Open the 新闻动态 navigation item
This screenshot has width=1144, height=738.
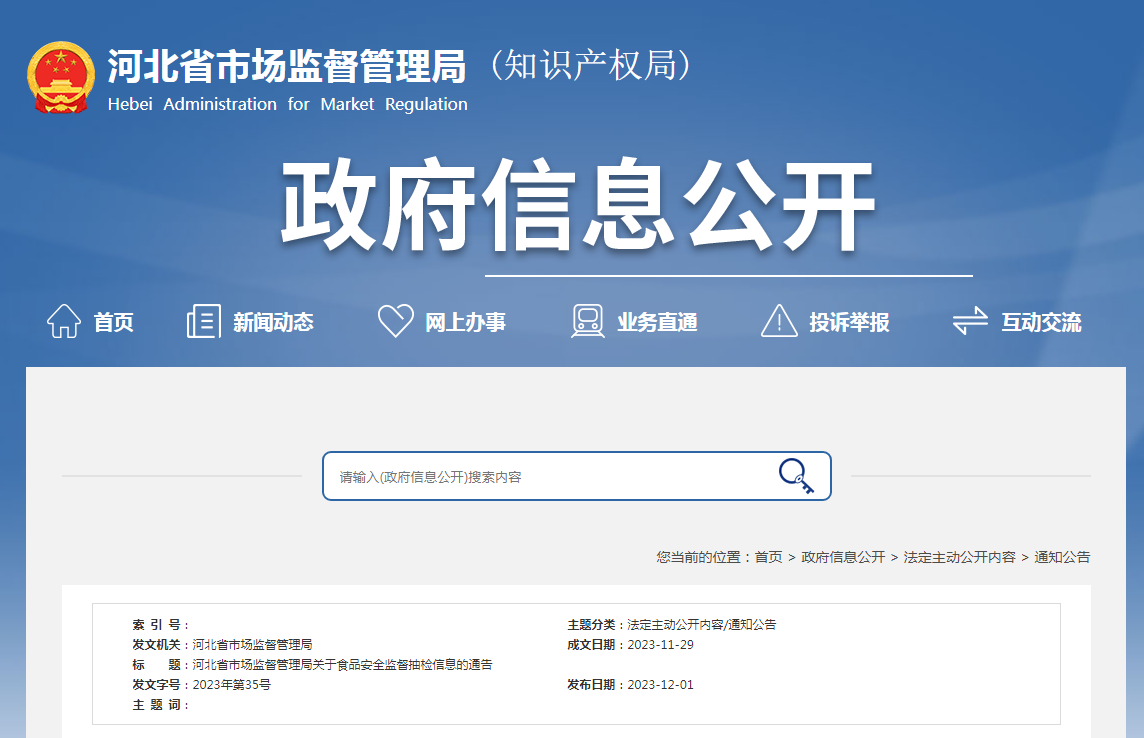(273, 322)
